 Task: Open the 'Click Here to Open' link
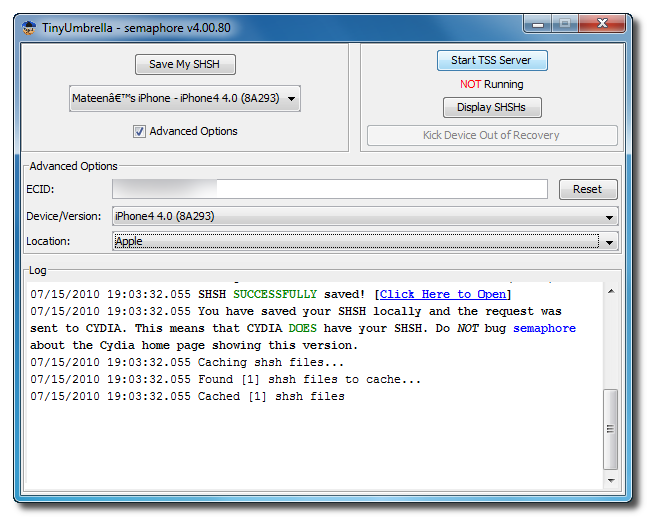442,294
